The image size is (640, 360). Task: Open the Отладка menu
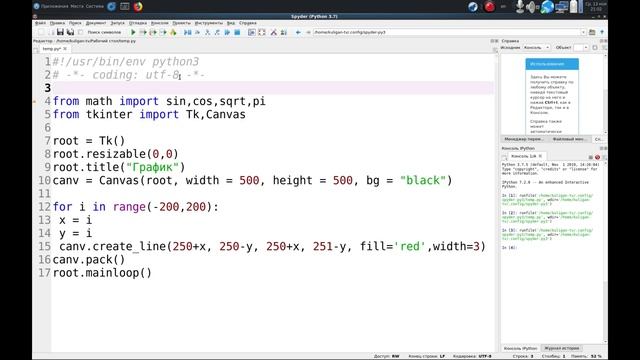point(138,23)
